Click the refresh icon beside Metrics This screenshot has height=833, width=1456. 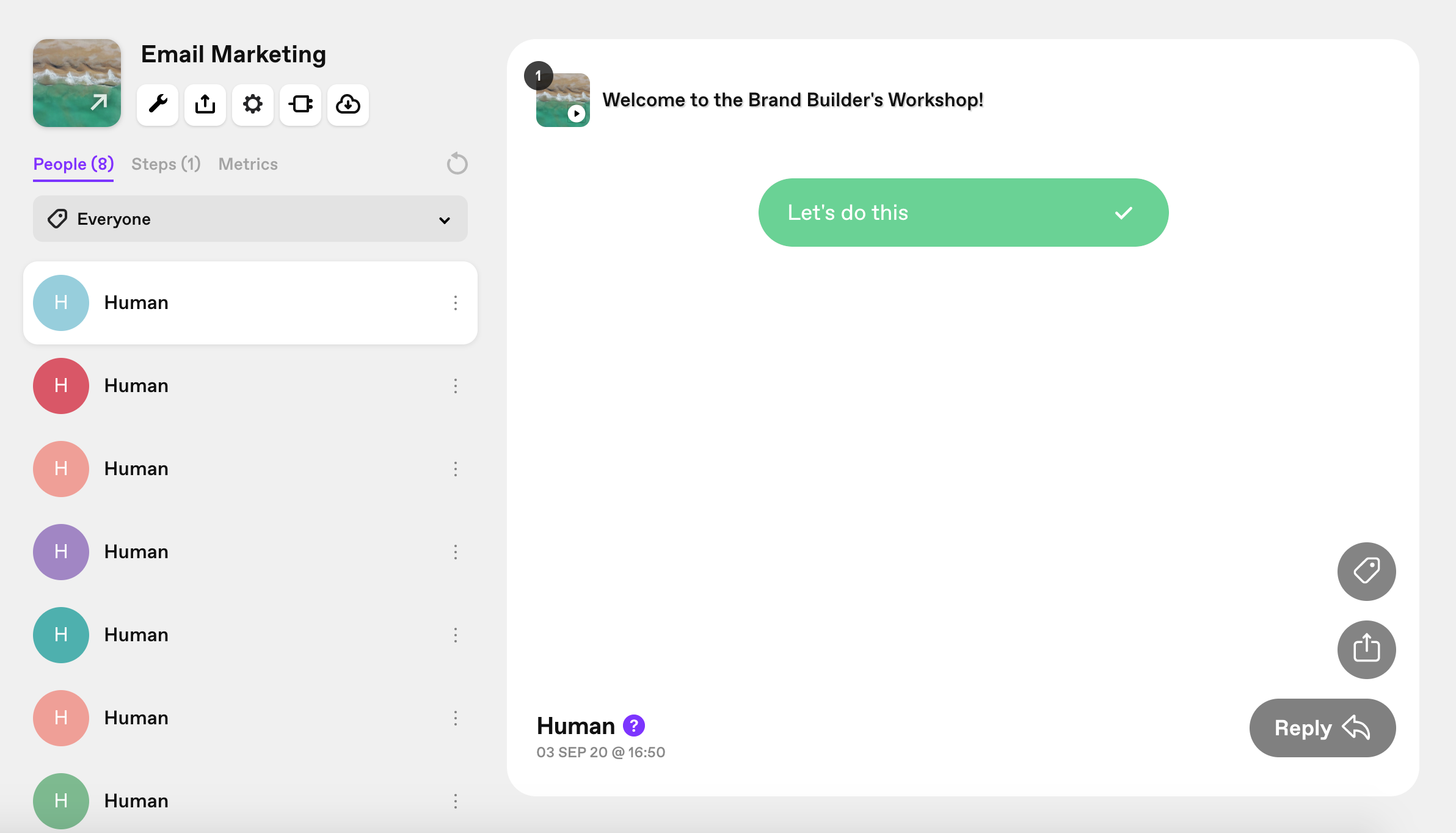point(457,164)
